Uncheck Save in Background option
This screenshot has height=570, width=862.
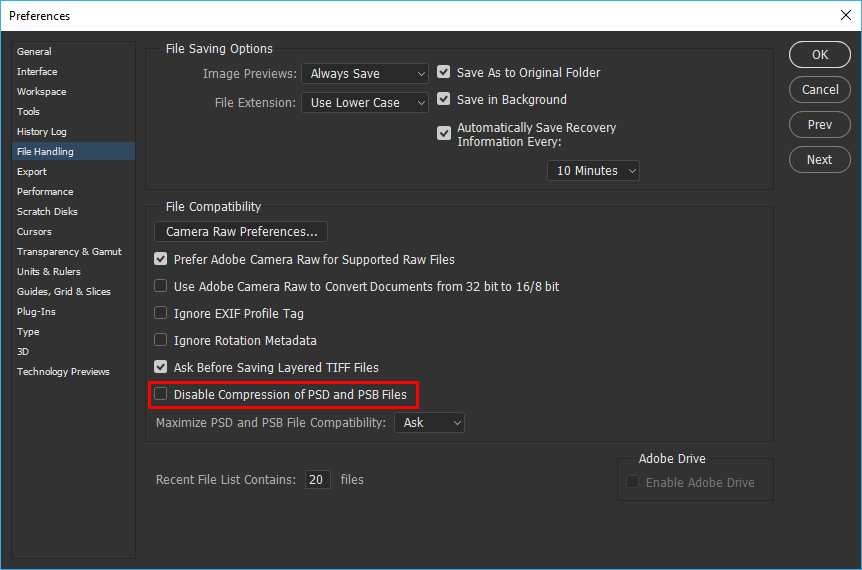(x=444, y=99)
